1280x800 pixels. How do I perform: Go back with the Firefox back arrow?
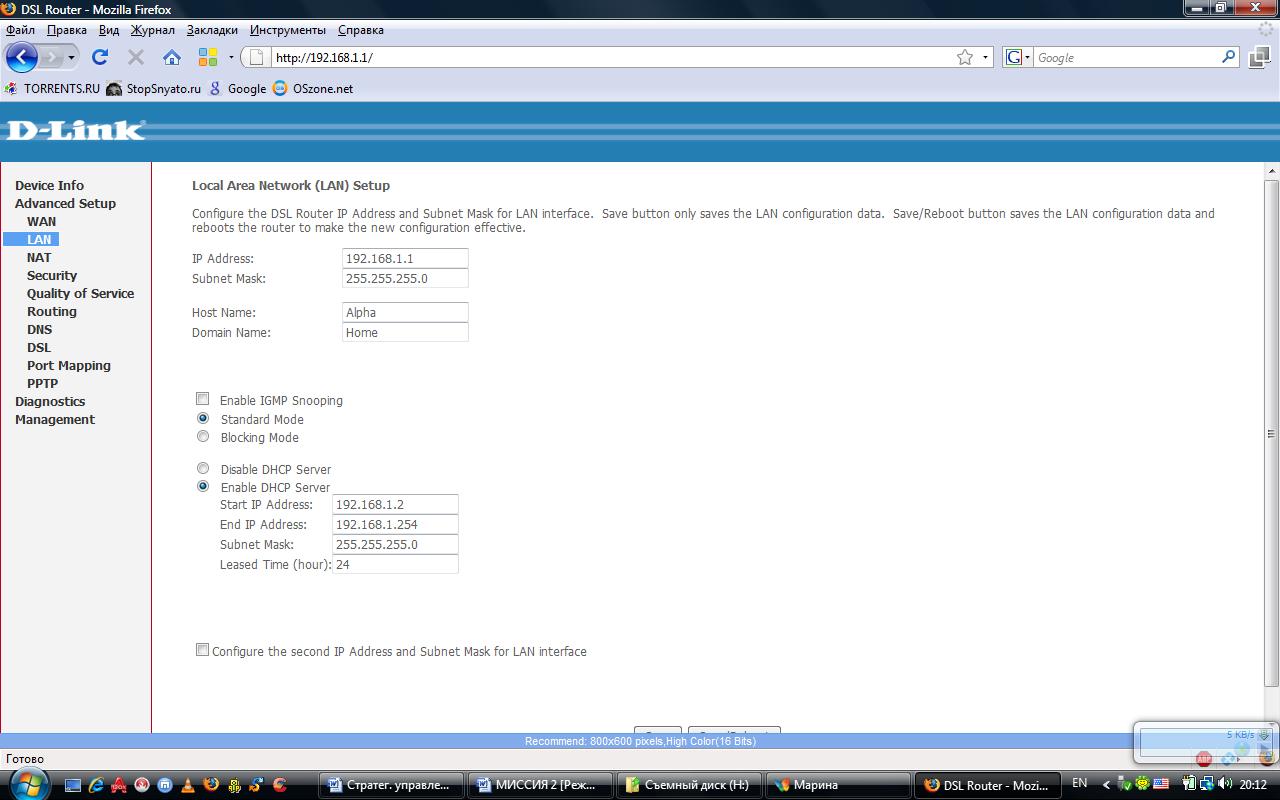tap(21, 57)
